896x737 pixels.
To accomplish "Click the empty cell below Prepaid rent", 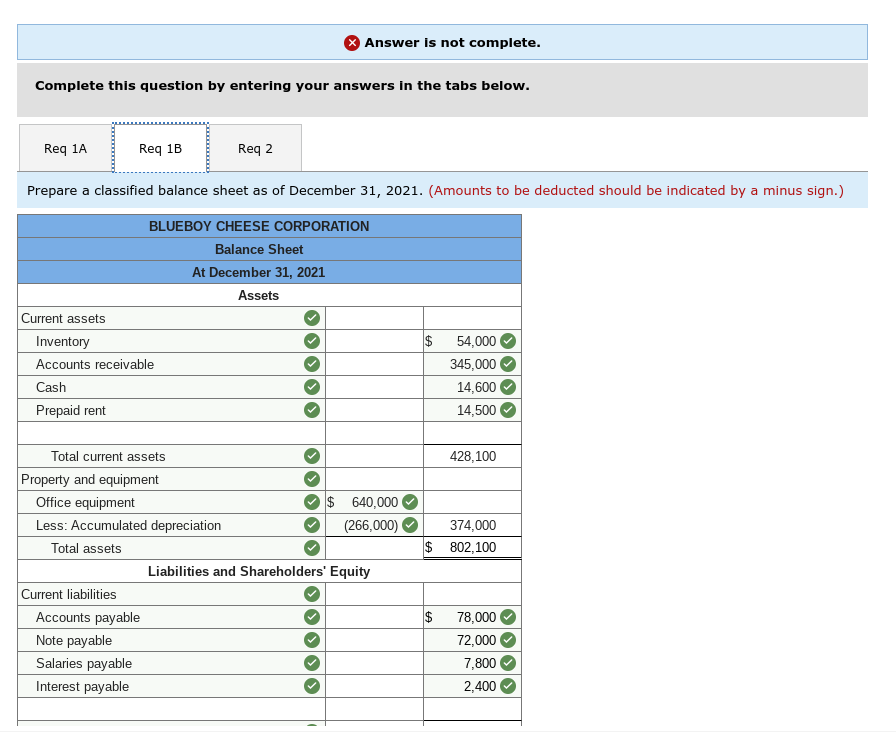I will 470,432.
